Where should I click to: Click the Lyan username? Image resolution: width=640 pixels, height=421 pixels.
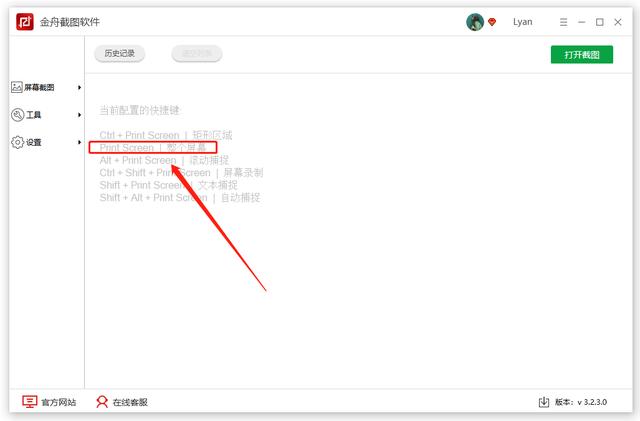pos(523,22)
